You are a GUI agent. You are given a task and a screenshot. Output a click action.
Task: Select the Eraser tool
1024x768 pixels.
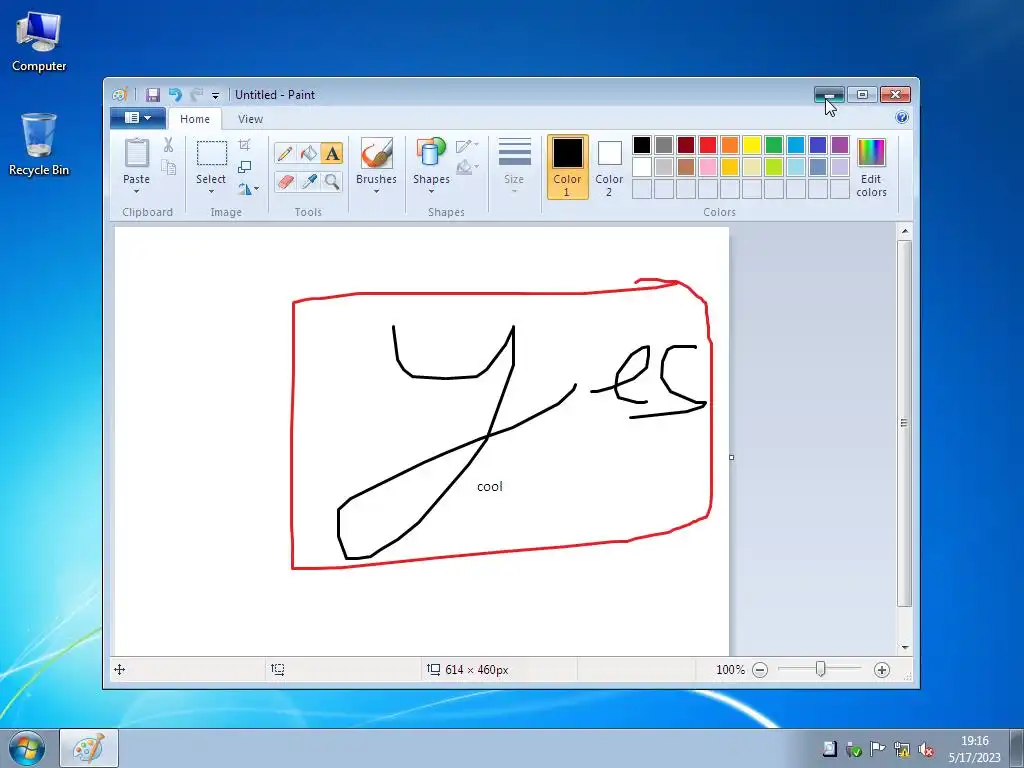pyautogui.click(x=285, y=182)
